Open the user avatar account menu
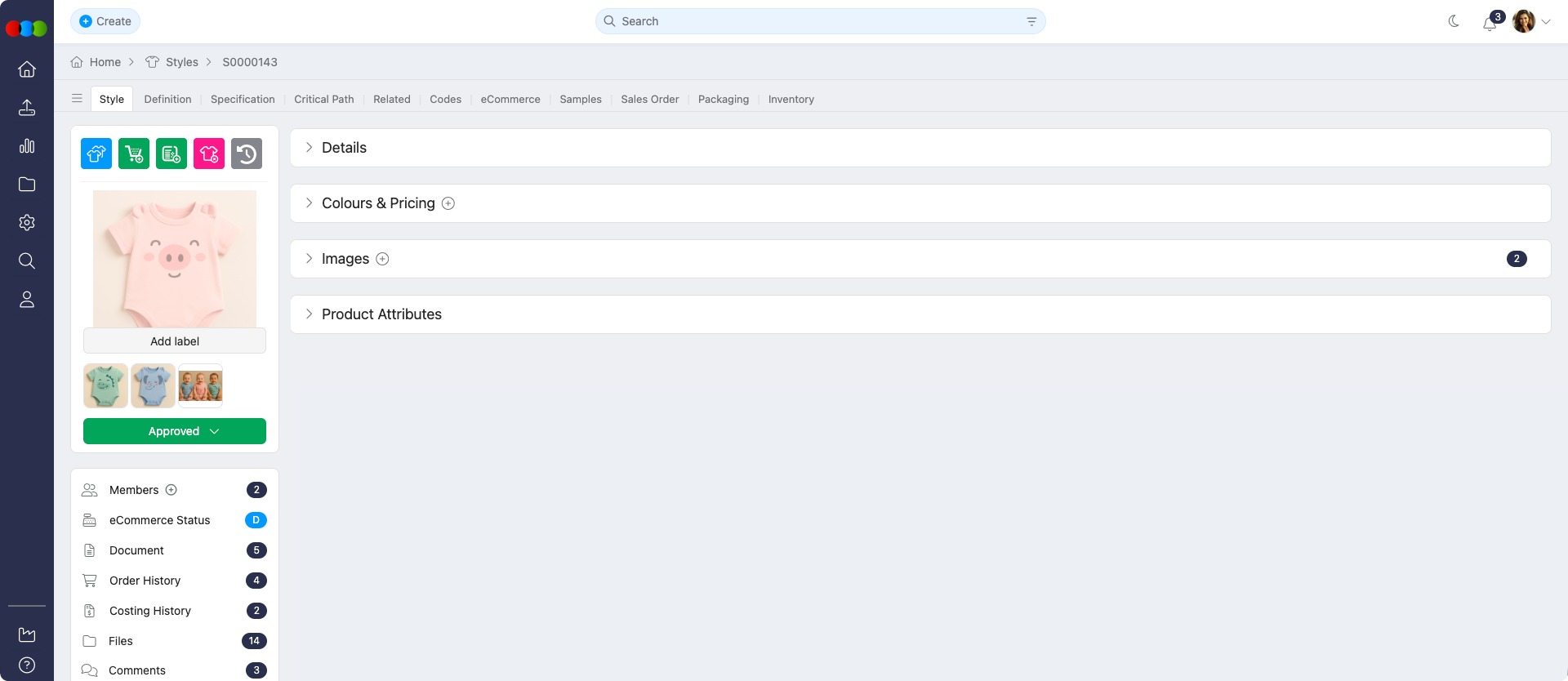This screenshot has height=681, width=1568. pyautogui.click(x=1531, y=21)
